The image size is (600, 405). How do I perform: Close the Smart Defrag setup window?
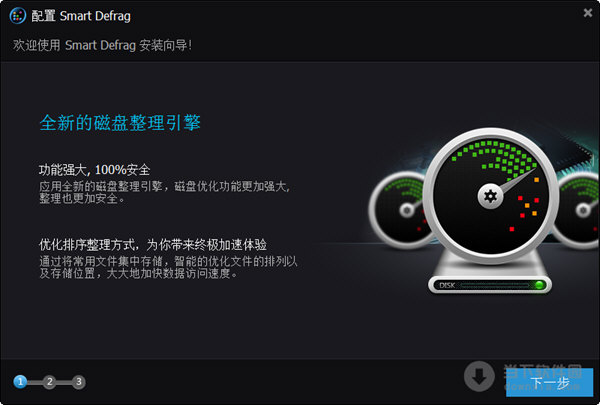588,13
